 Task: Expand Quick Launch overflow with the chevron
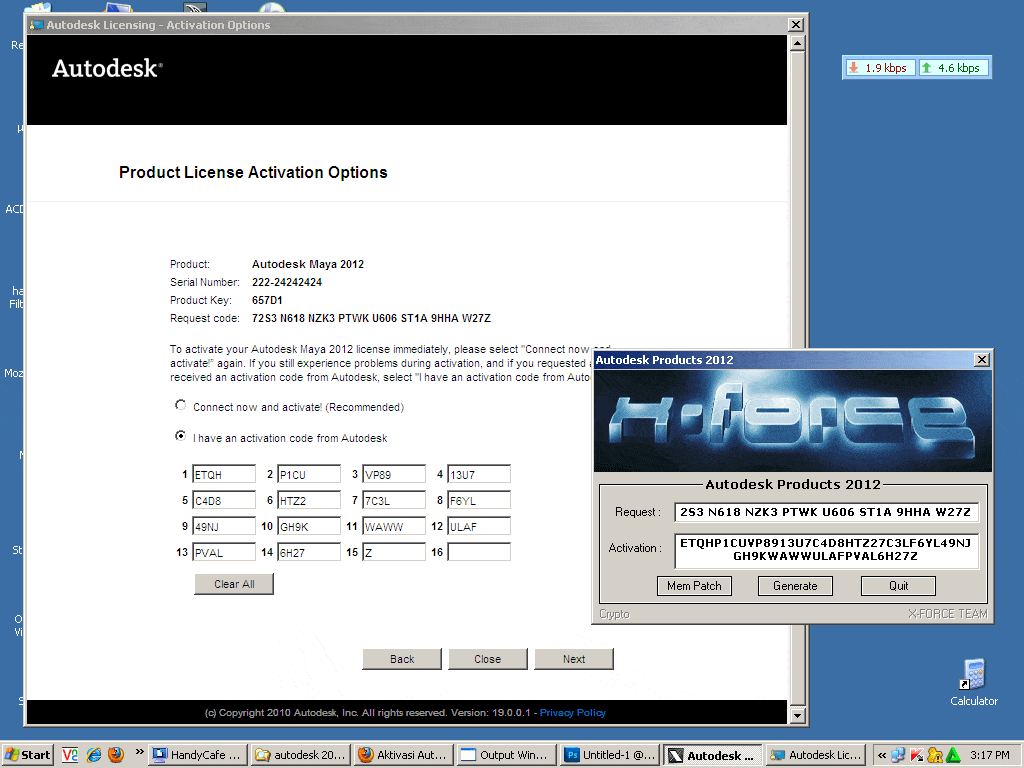[139, 754]
